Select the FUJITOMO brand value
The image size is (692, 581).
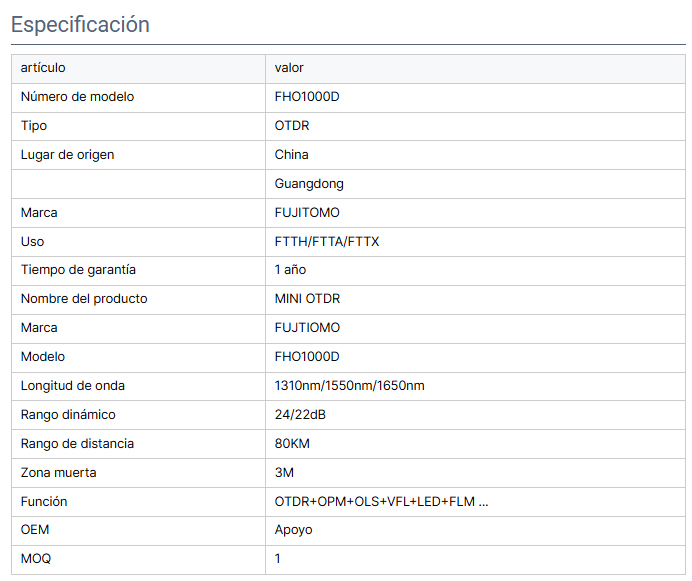point(307,213)
